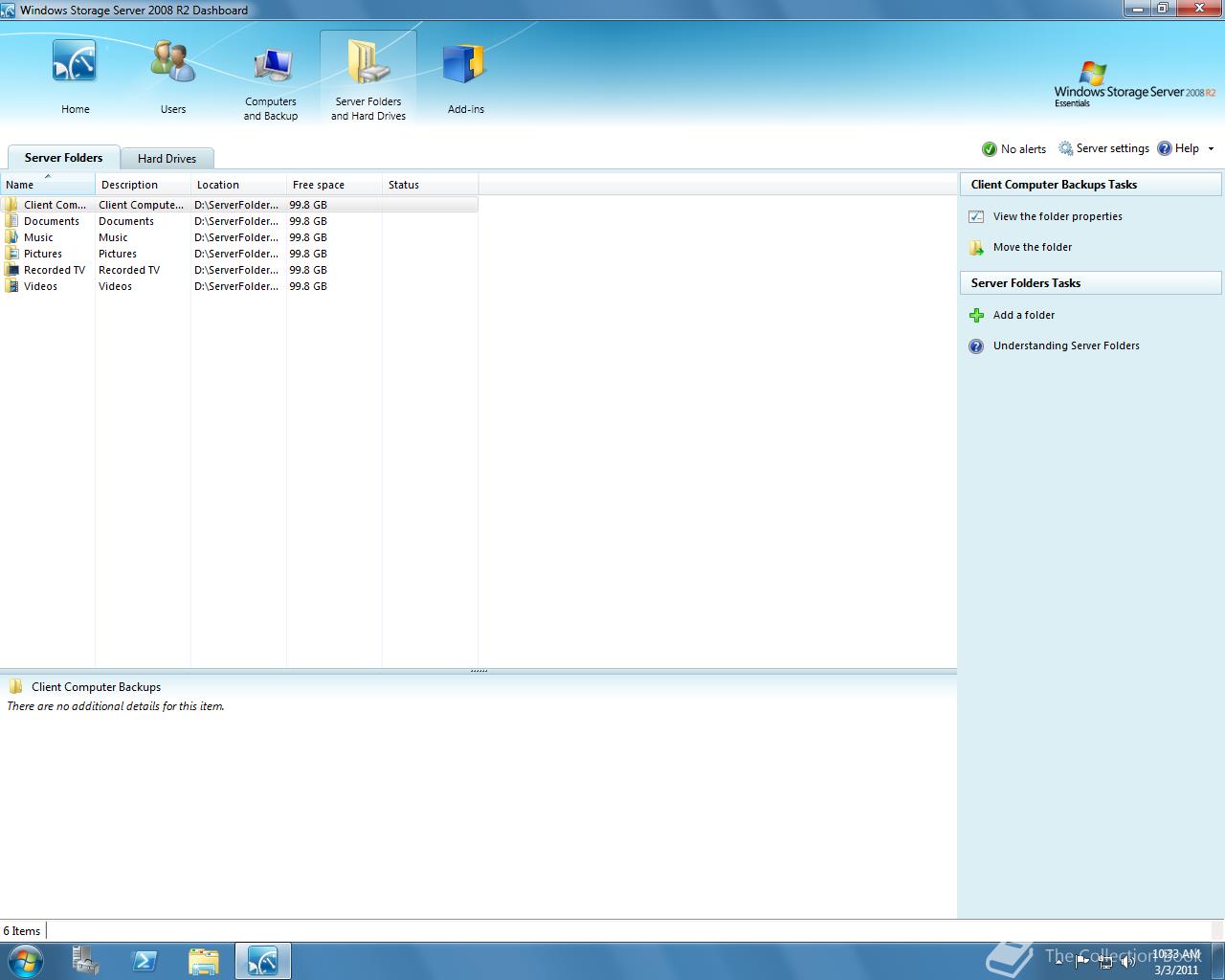This screenshot has height=980, width=1225.
Task: Open Windows Explorer from the taskbar
Action: pyautogui.click(x=203, y=961)
